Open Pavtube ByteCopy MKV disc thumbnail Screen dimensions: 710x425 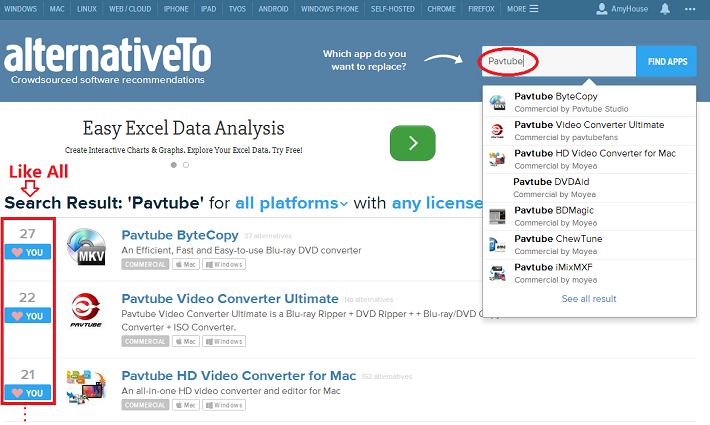(x=86, y=247)
